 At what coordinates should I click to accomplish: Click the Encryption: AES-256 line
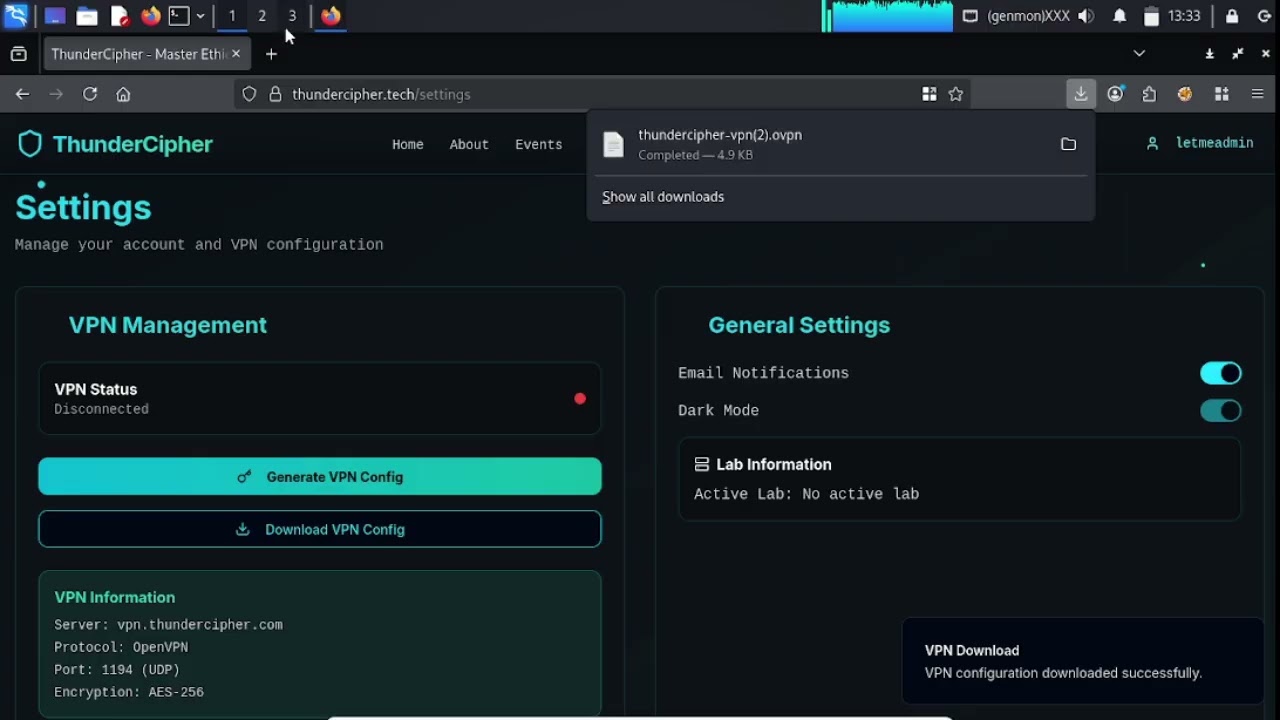129,692
